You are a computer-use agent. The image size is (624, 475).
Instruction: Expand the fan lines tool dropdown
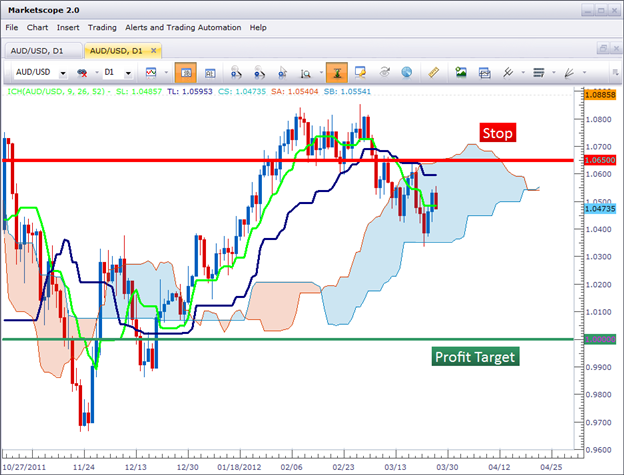coord(584,72)
